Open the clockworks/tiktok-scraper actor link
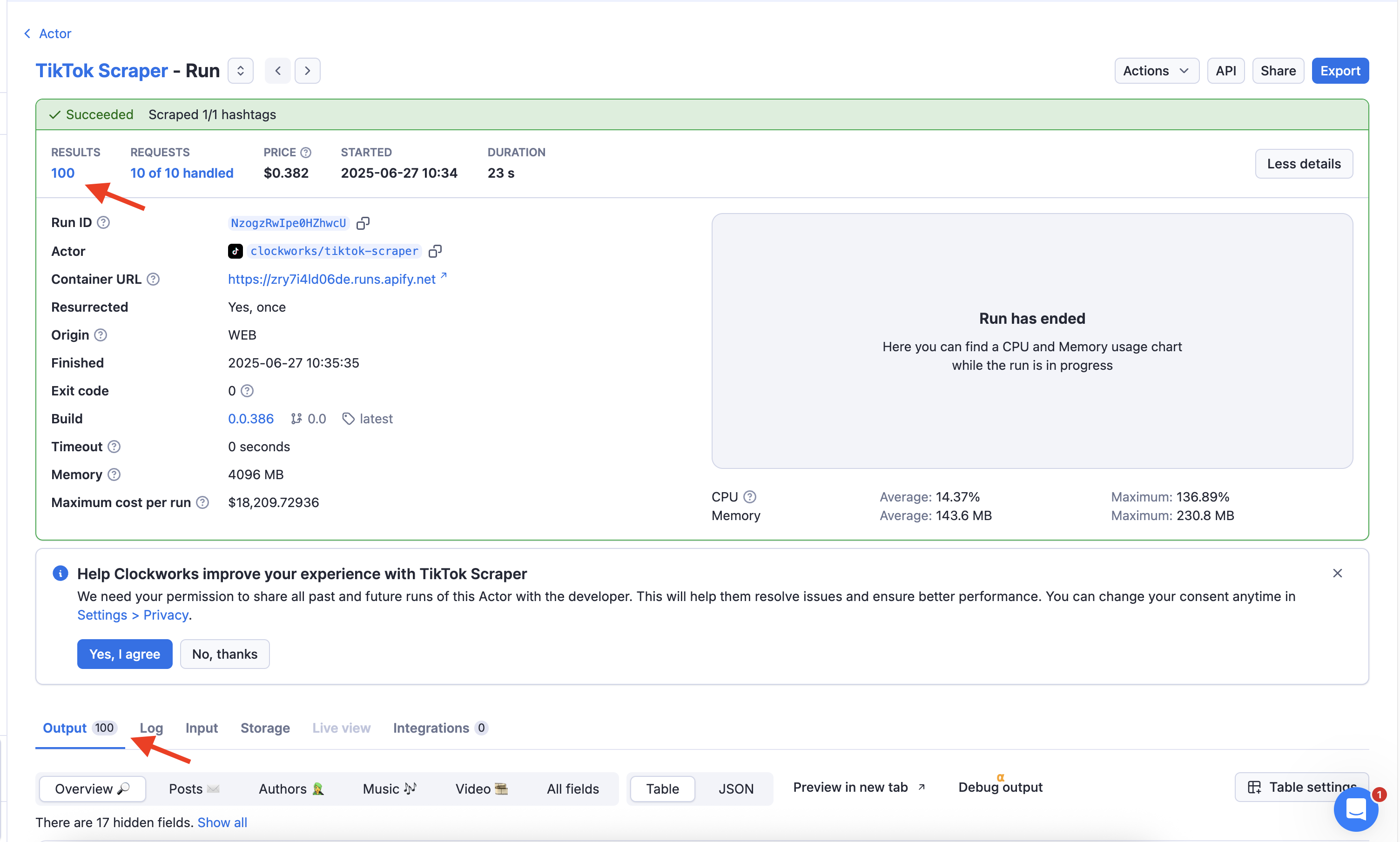The height and width of the screenshot is (842, 1400). 334,251
